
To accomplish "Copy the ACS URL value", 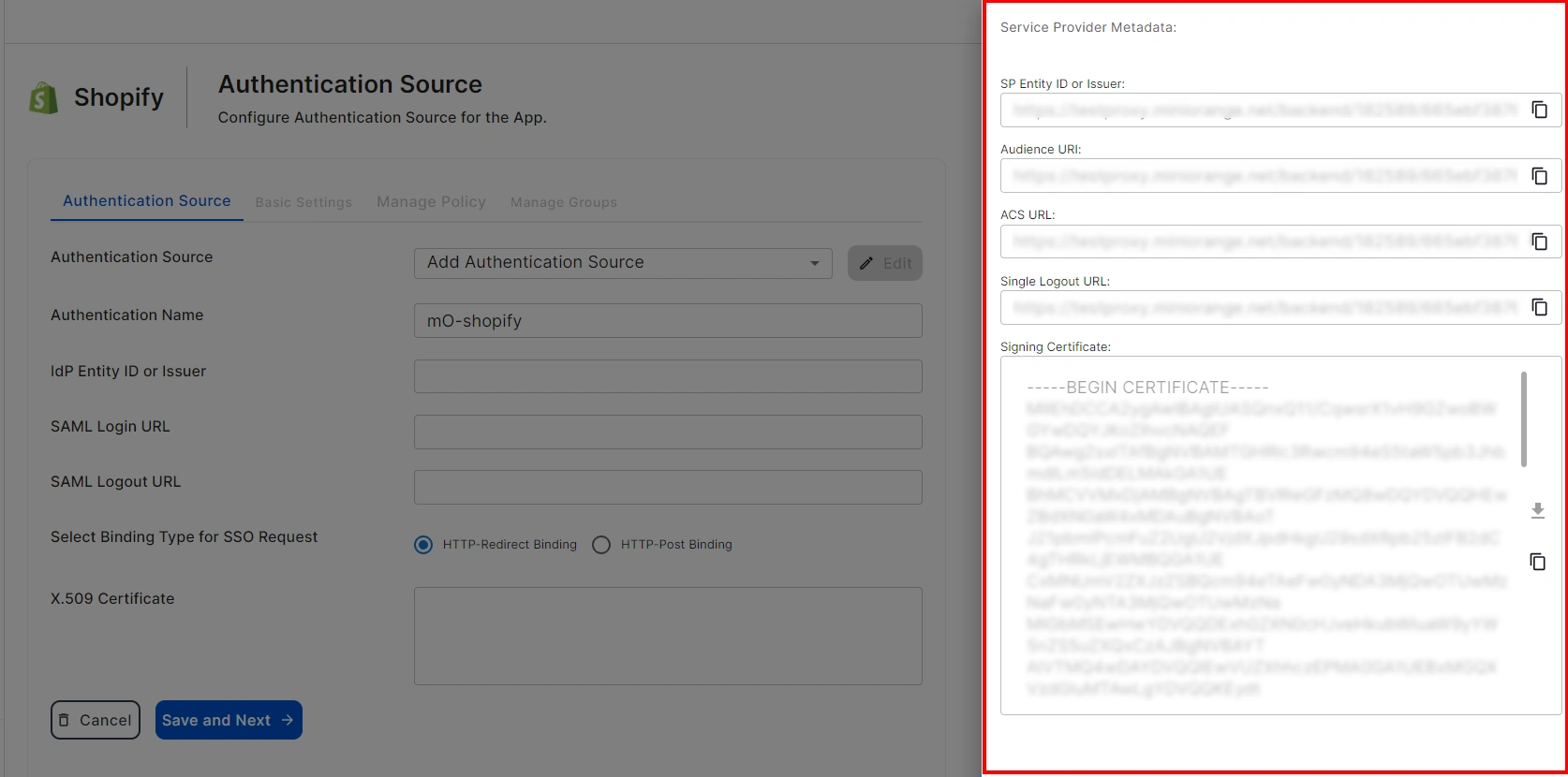I will (1539, 242).
